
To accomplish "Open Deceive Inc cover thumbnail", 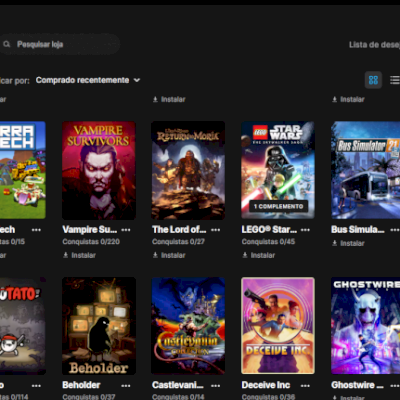I will click(278, 326).
